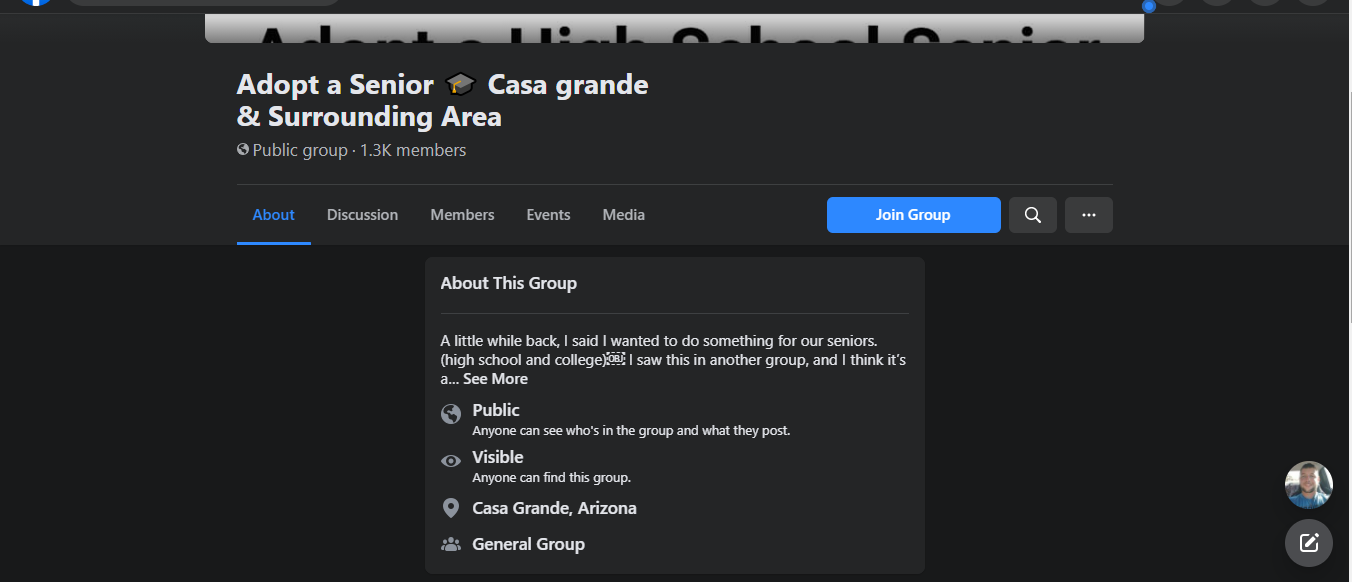Viewport: 1352px width, 582px height.
Task: Switch to the Discussion tab
Action: 362,215
